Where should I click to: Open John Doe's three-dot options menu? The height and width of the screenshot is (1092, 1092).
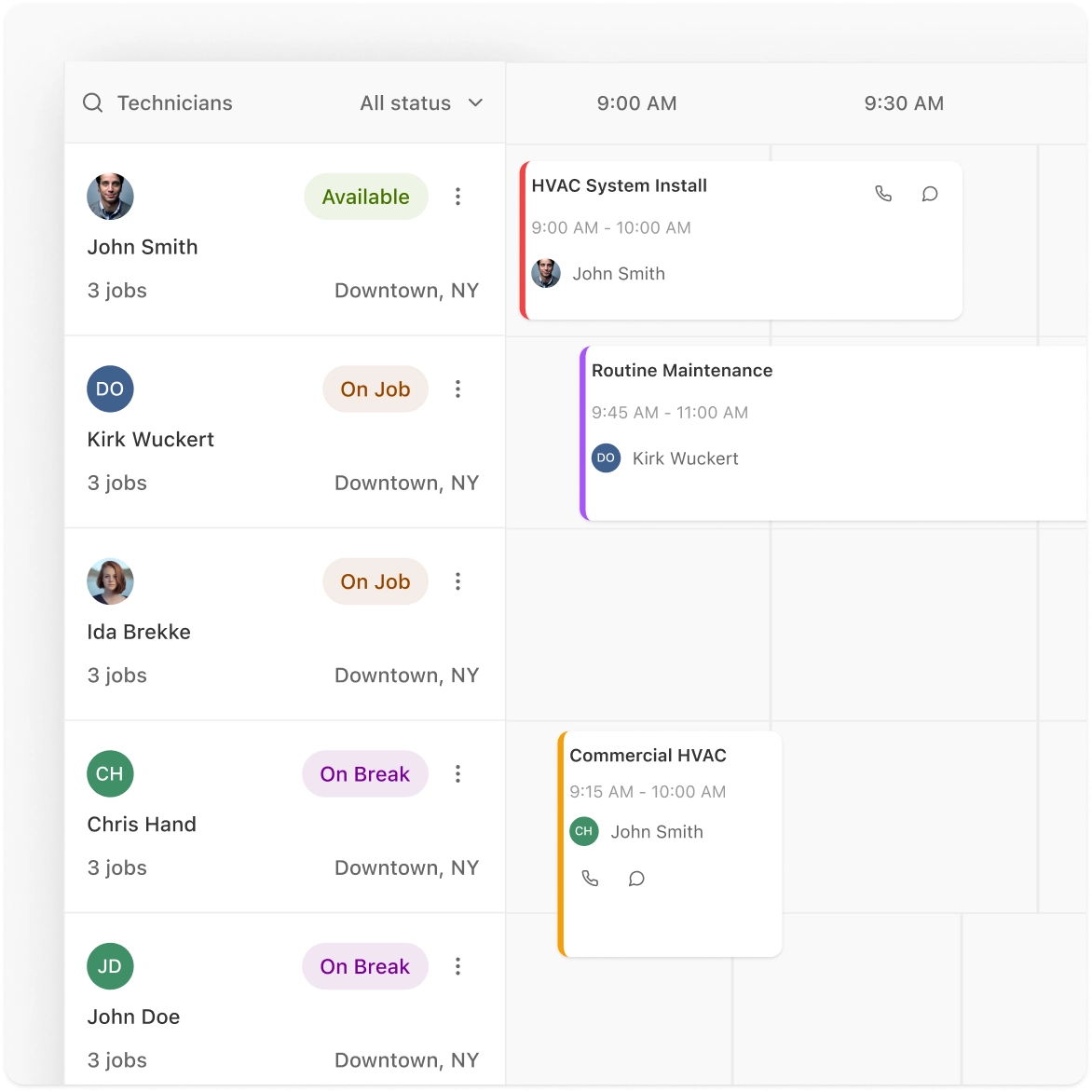[457, 966]
